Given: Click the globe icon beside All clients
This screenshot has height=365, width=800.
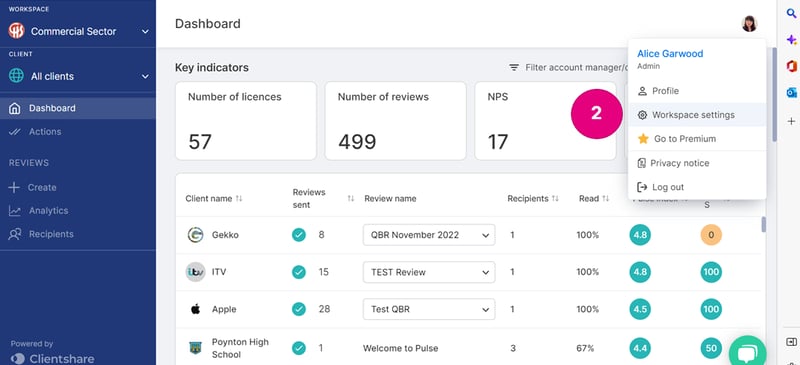Looking at the screenshot, I should 16,76.
